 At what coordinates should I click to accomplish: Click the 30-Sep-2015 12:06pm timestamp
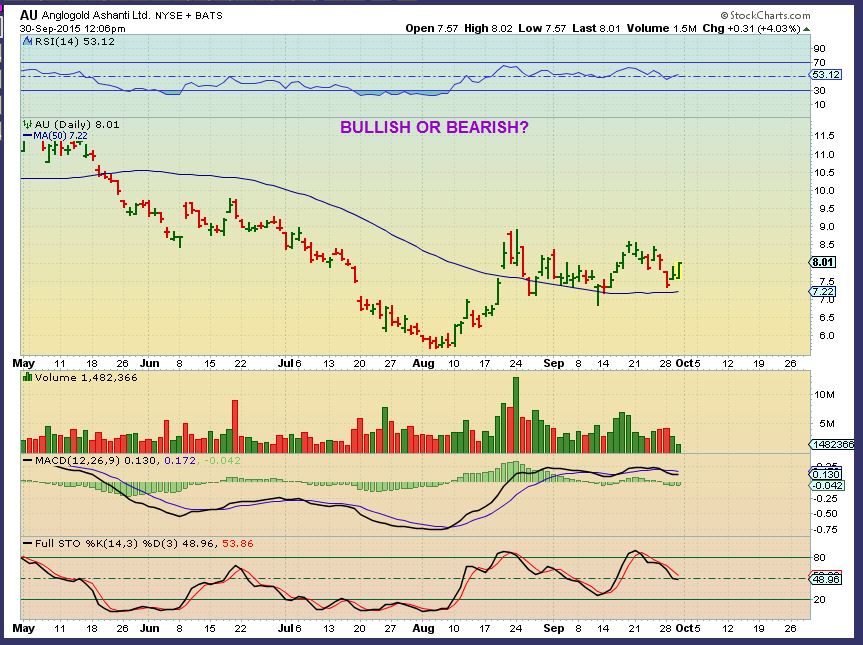[x=73, y=29]
